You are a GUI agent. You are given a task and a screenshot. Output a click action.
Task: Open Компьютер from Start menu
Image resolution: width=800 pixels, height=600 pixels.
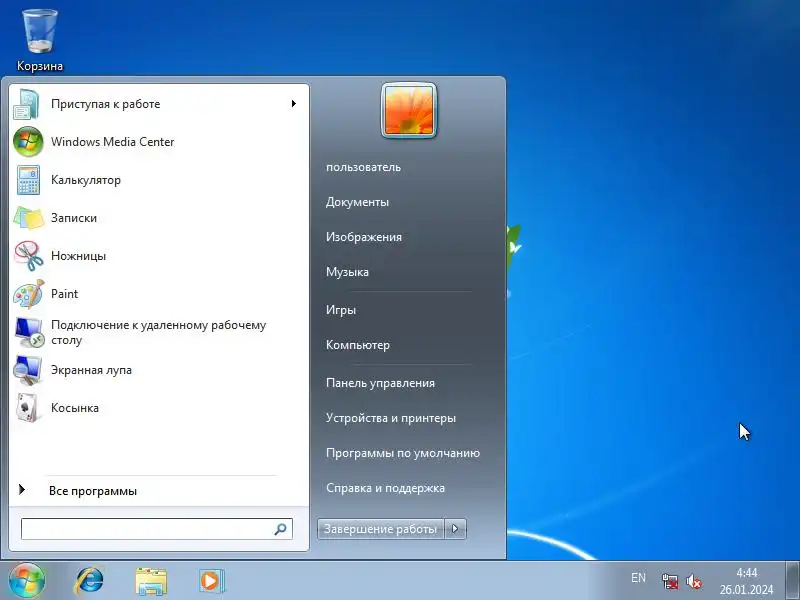pyautogui.click(x=358, y=345)
